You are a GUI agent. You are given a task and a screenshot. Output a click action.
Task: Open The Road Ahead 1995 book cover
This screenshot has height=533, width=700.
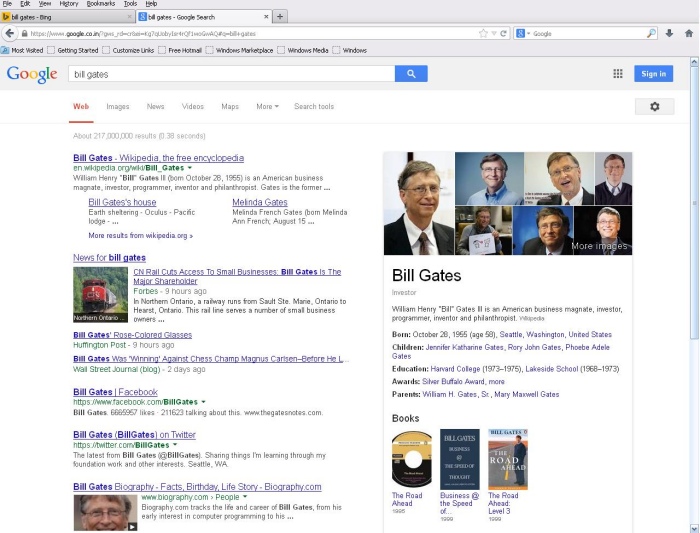(x=412, y=460)
